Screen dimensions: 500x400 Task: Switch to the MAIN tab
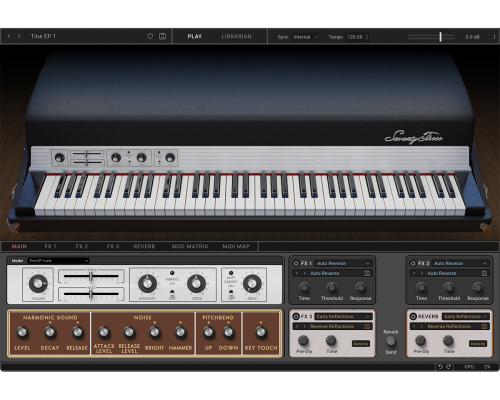pos(19,246)
